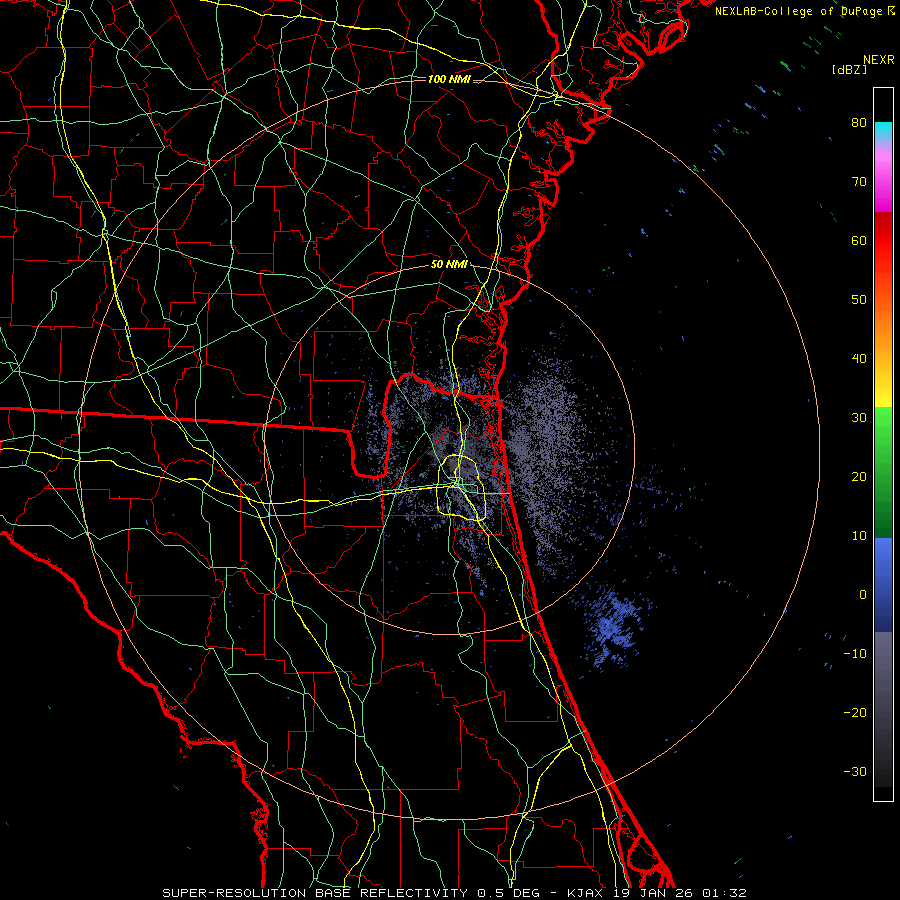Pick the blue segment of the color bar

coord(883,585)
